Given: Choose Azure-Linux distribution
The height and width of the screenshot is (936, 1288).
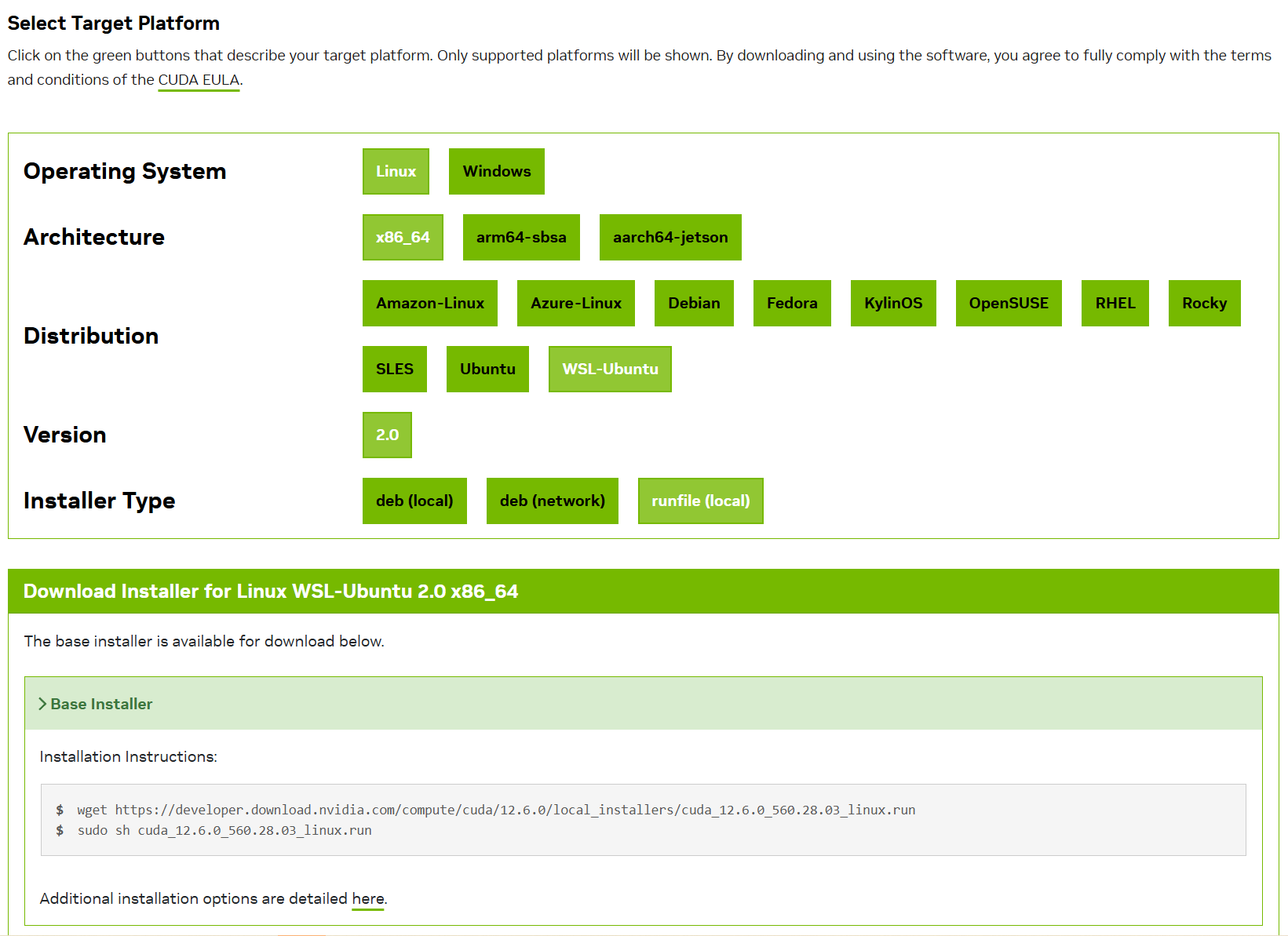Looking at the screenshot, I should coord(576,303).
